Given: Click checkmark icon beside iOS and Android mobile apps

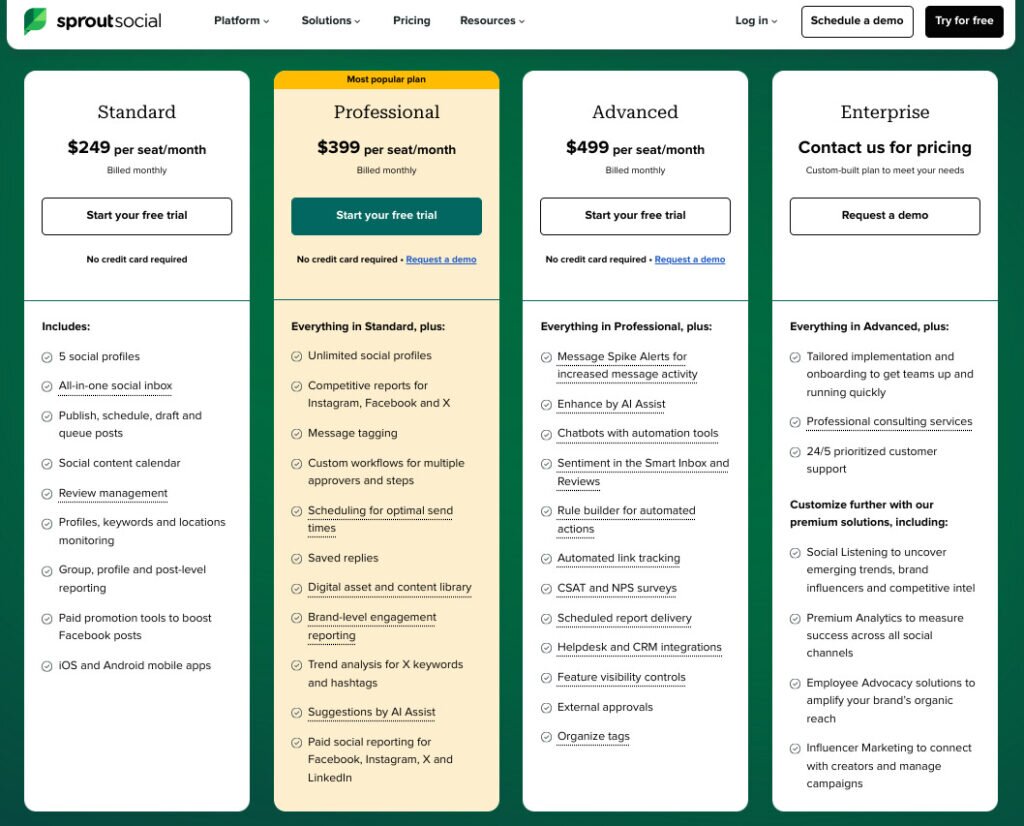Looking at the screenshot, I should click(x=47, y=666).
